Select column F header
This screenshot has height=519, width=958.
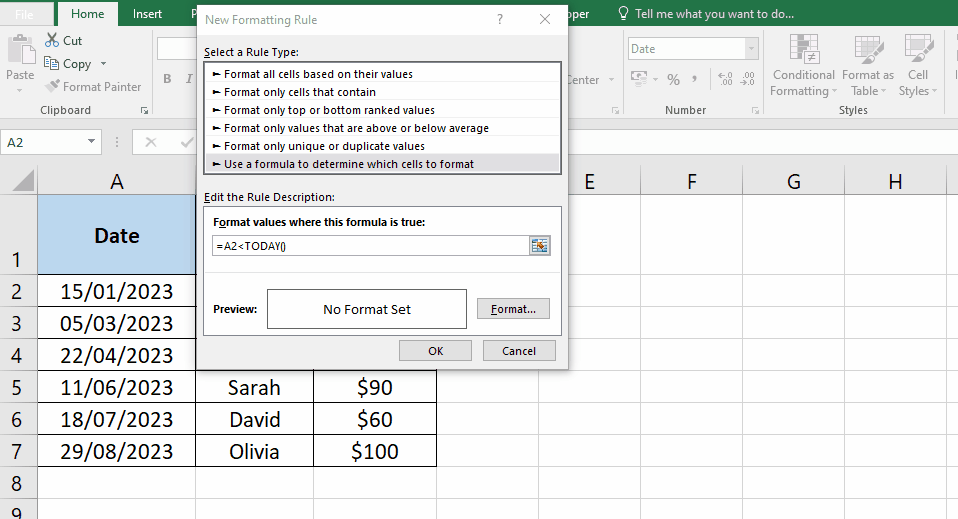click(x=692, y=182)
